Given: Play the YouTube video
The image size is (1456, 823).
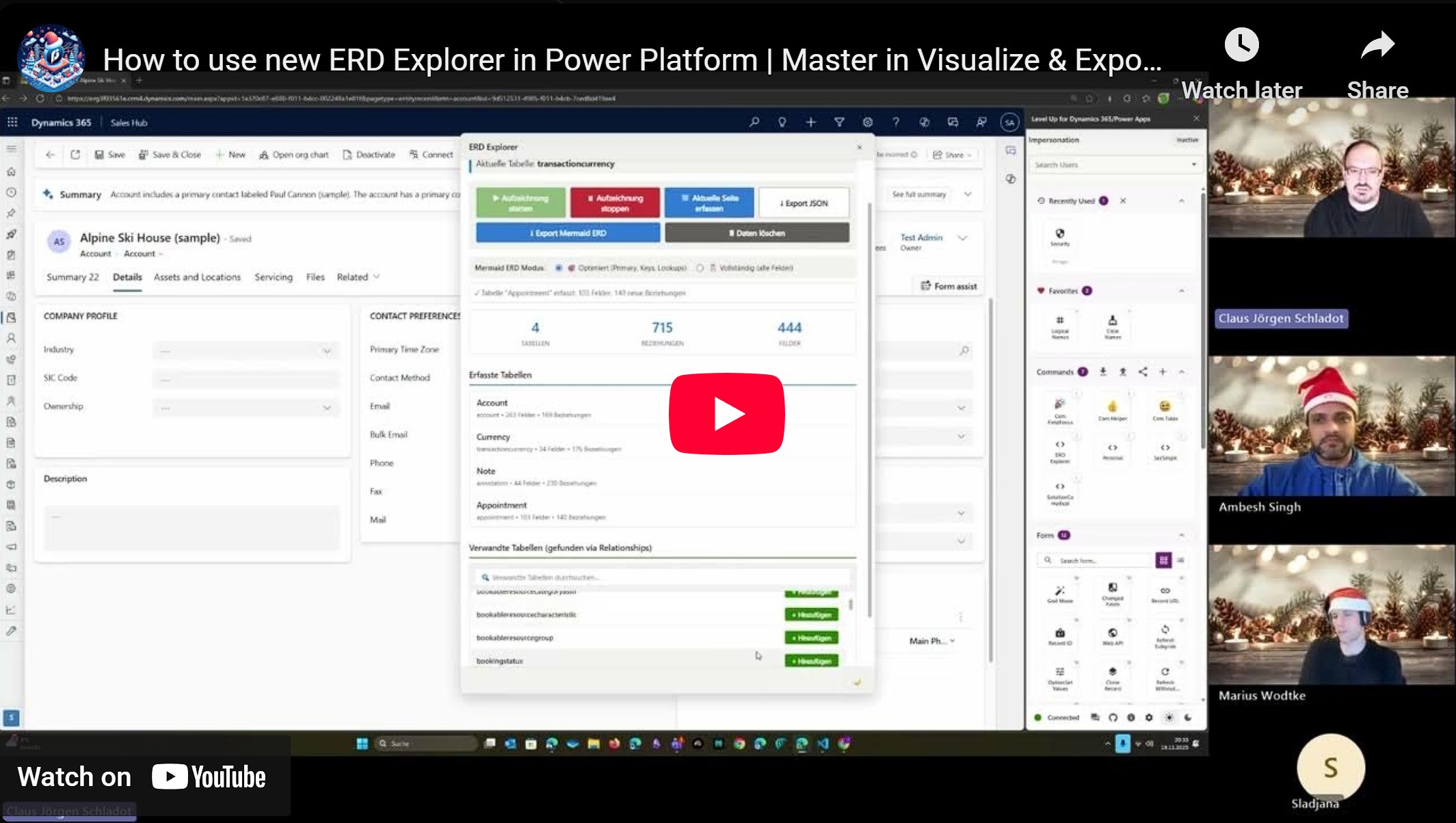Looking at the screenshot, I should (x=726, y=413).
